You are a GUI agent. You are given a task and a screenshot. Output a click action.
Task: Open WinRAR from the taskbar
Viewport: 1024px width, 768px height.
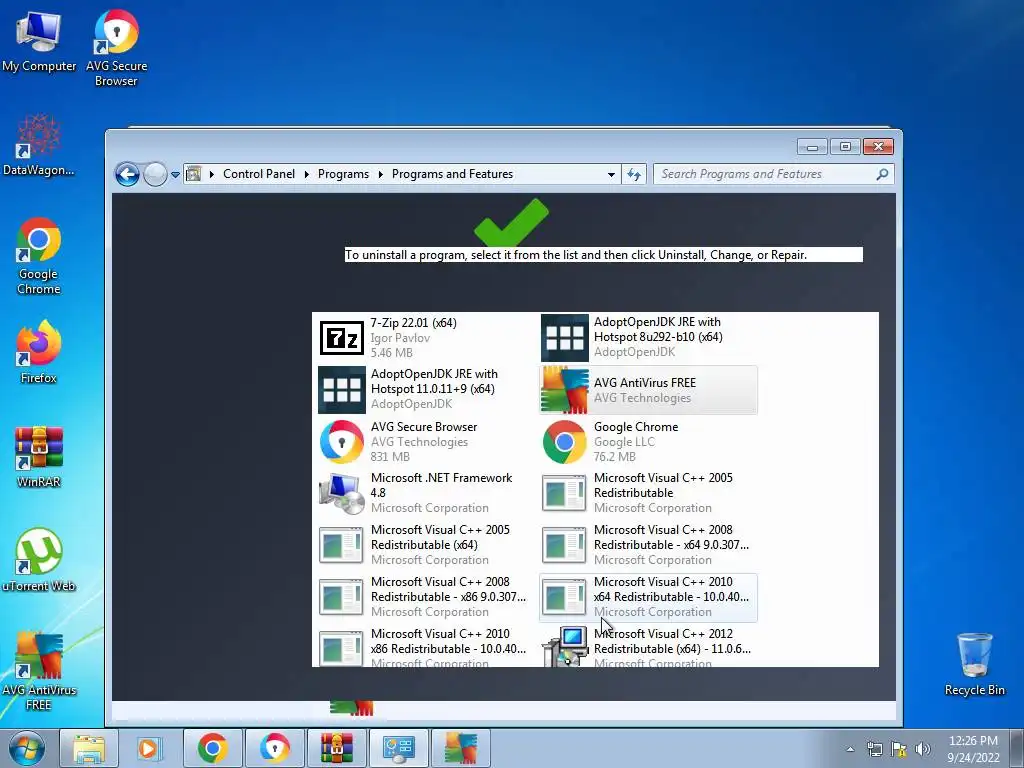(336, 748)
